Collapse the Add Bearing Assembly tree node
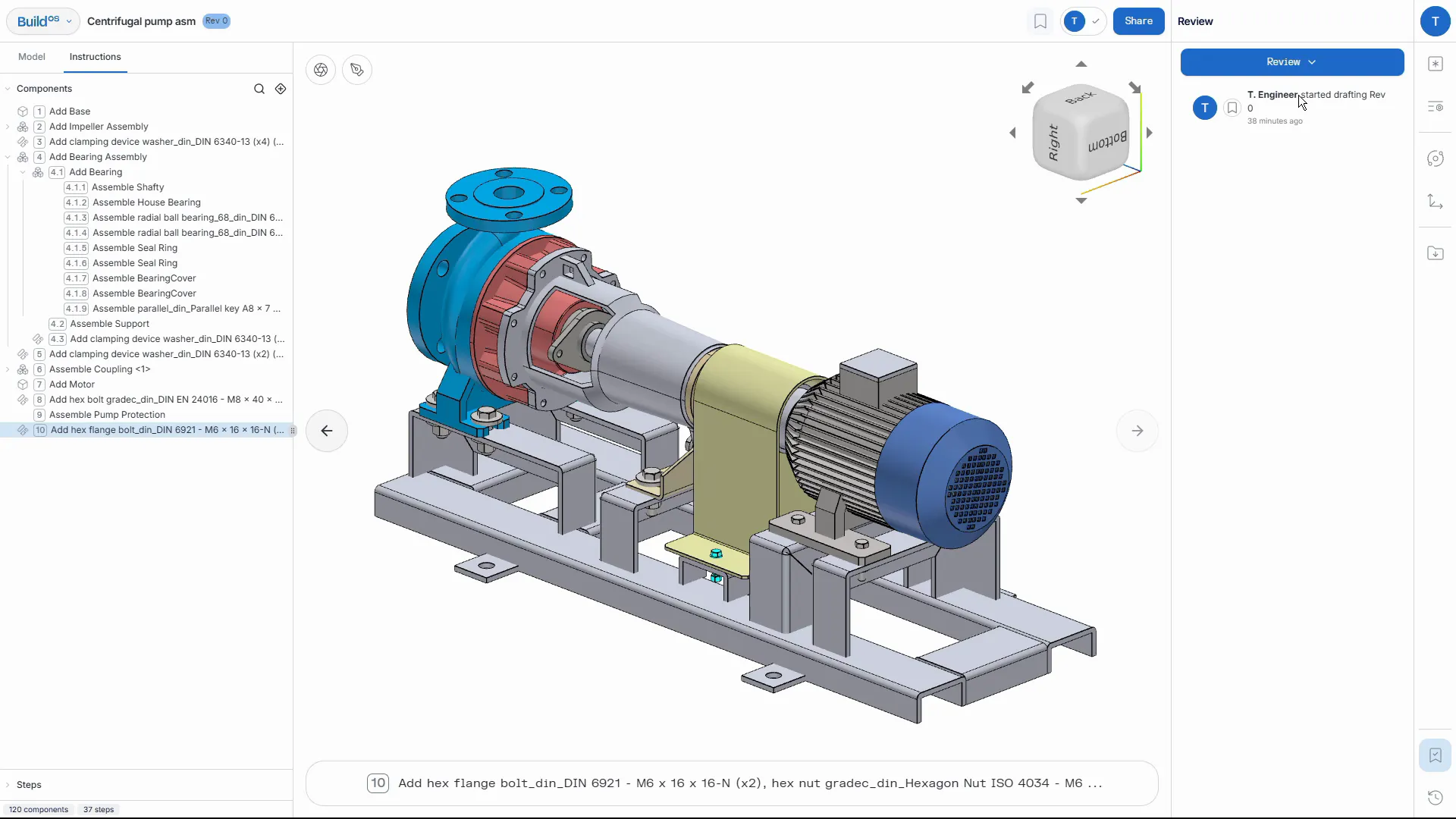The width and height of the screenshot is (1456, 819). [x=8, y=157]
